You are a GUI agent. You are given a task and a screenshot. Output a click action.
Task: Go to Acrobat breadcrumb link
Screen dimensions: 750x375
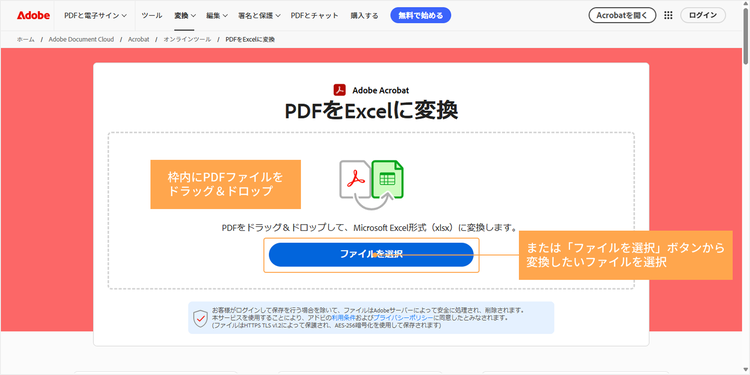tap(139, 39)
